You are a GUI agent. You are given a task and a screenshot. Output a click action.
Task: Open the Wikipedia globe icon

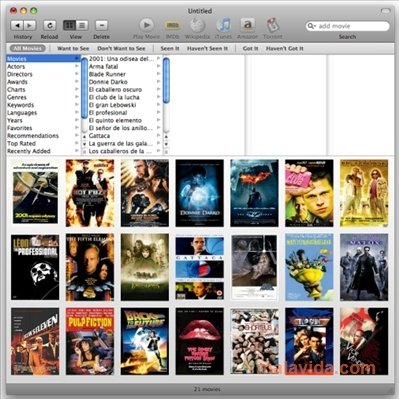197,25
